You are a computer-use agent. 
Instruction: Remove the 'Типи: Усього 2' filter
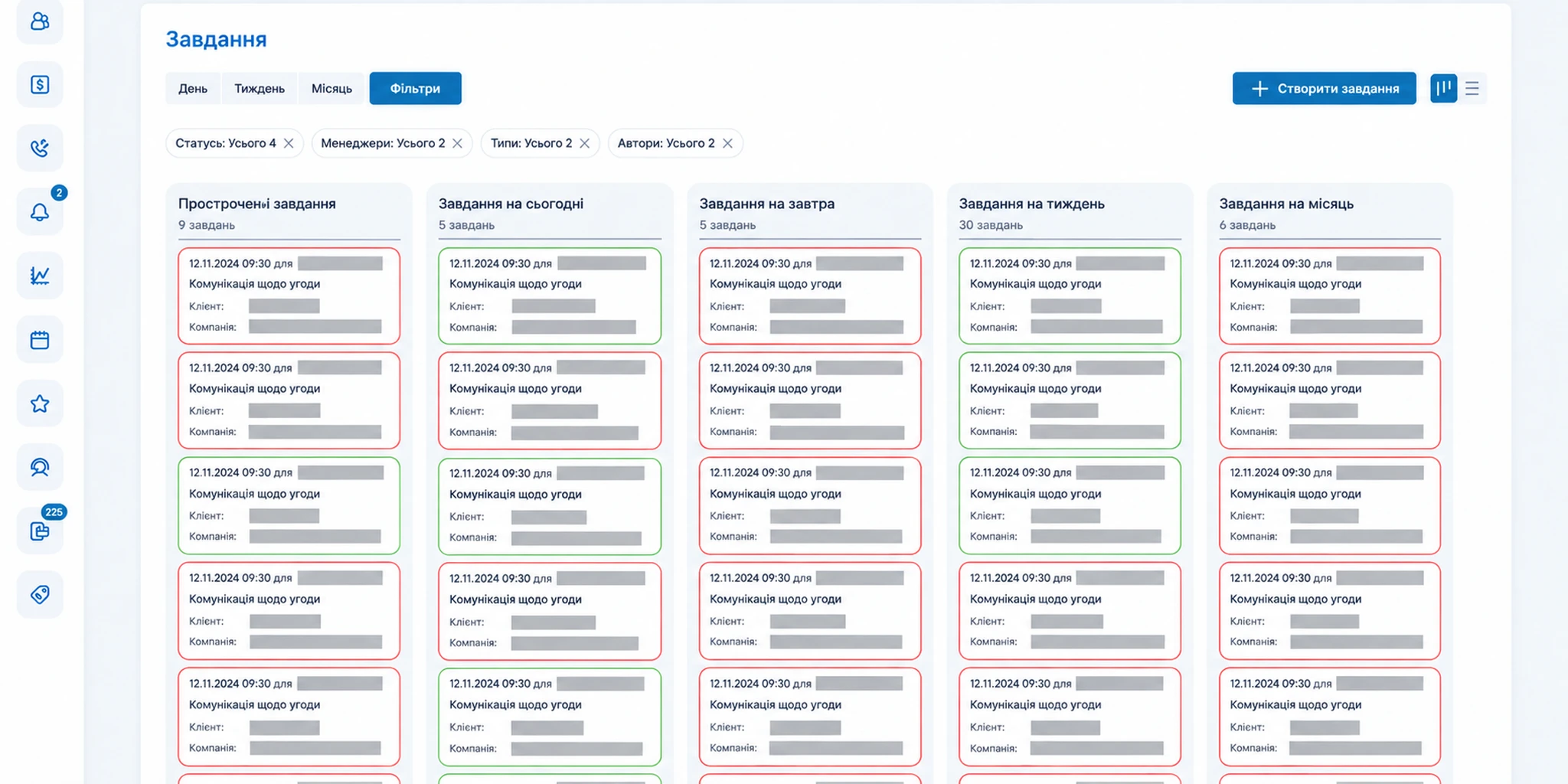tap(584, 143)
